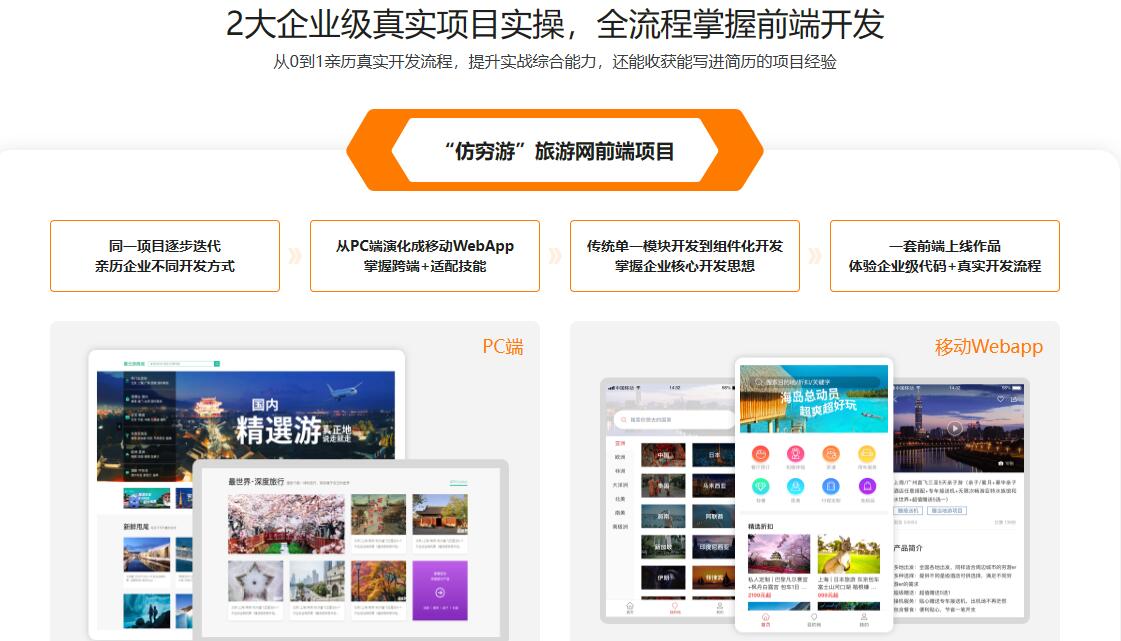1121x641 pixels.
Task: Select the '仿穷游' 旅游网前端项目 hexagon tab
Action: [x=560, y=151]
